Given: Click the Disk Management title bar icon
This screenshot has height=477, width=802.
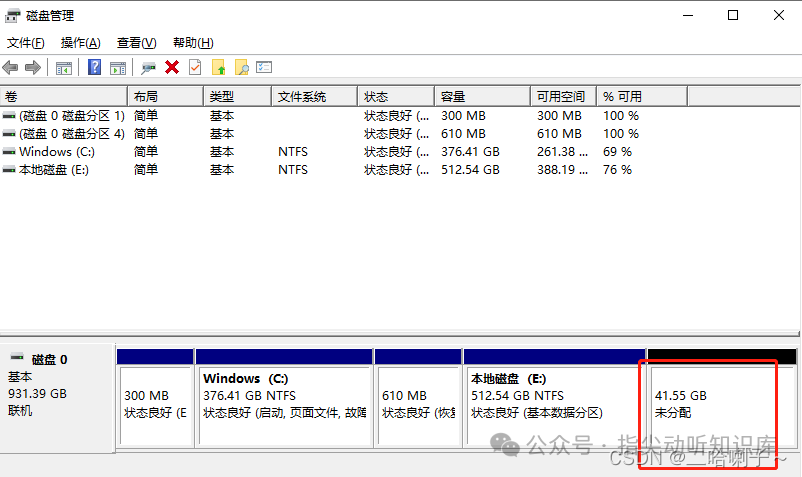Looking at the screenshot, I should [x=12, y=16].
